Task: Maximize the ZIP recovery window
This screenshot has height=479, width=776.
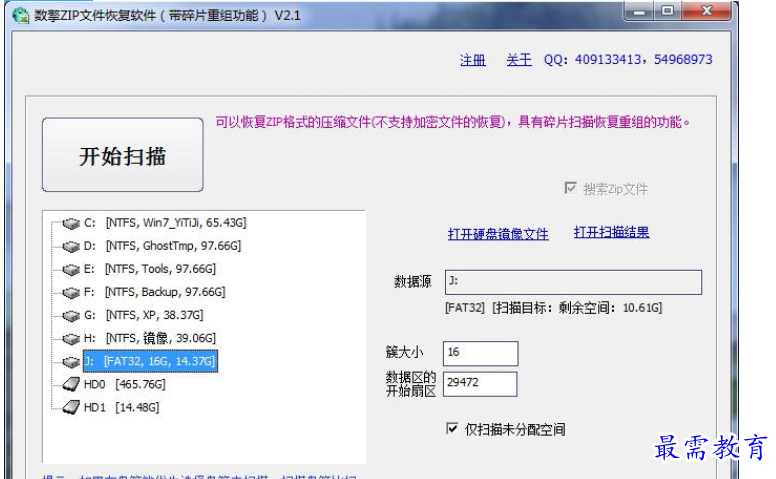Action: (668, 11)
